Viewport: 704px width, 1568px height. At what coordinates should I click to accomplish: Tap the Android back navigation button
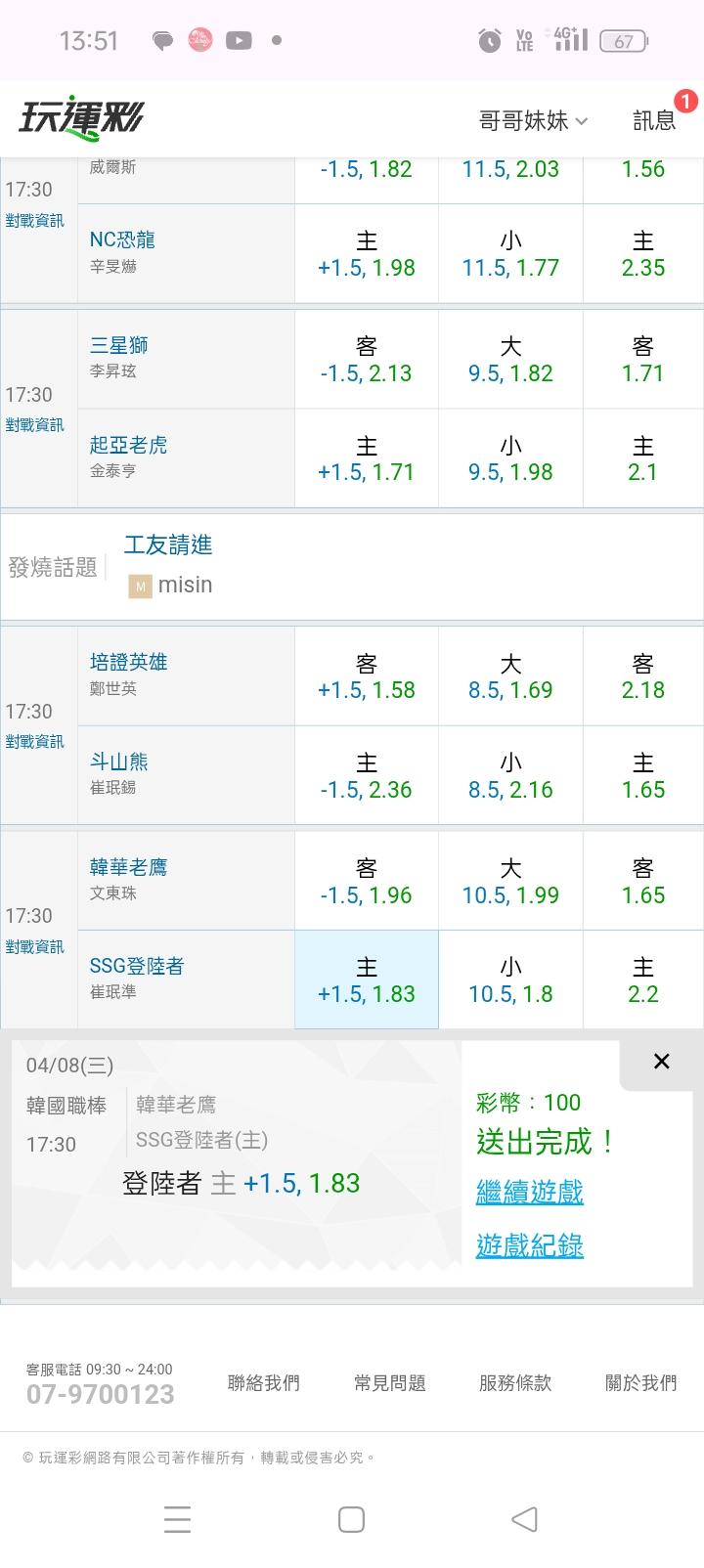tap(525, 1518)
